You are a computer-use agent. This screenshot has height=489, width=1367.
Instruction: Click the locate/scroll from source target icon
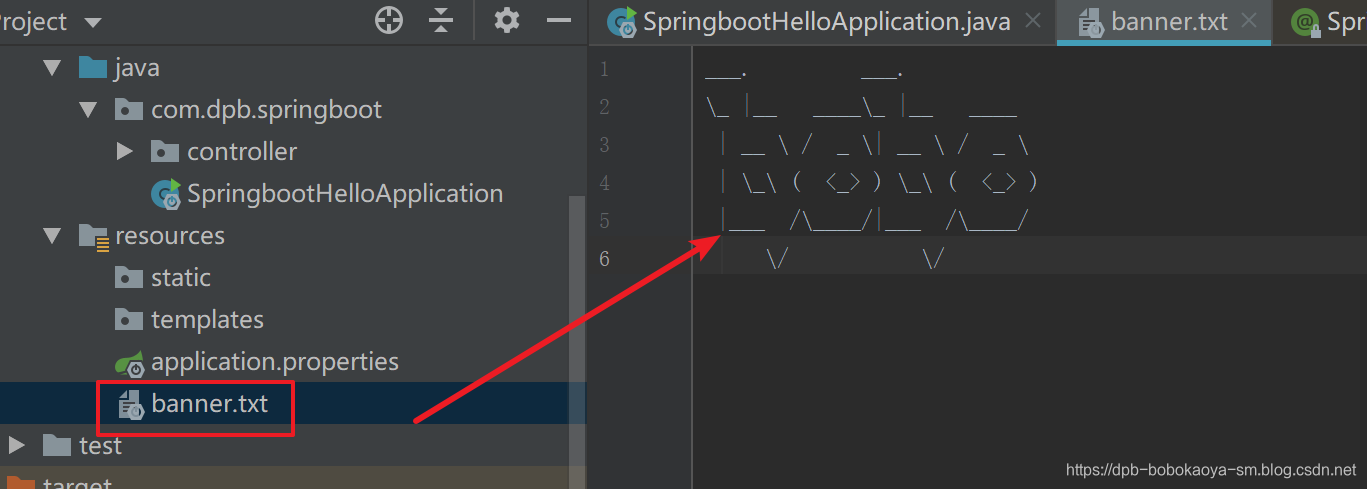[x=389, y=20]
